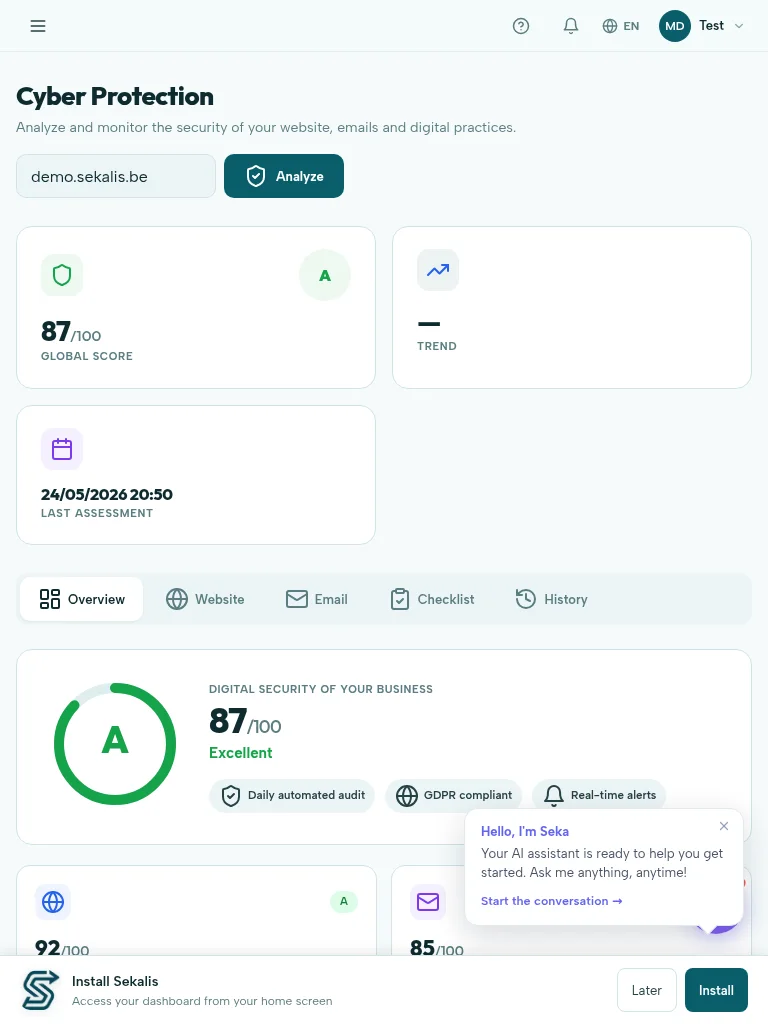
Task: Switch language via the EN globe
Action: tap(620, 26)
